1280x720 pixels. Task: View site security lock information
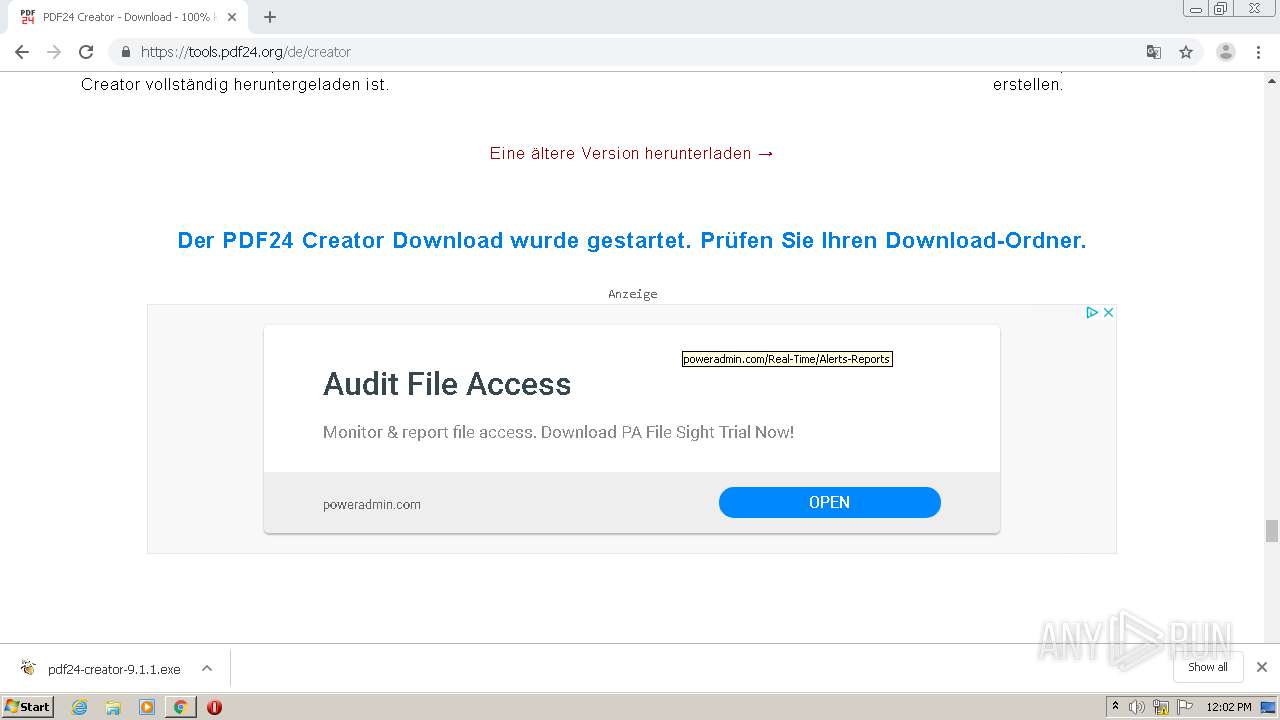125,52
